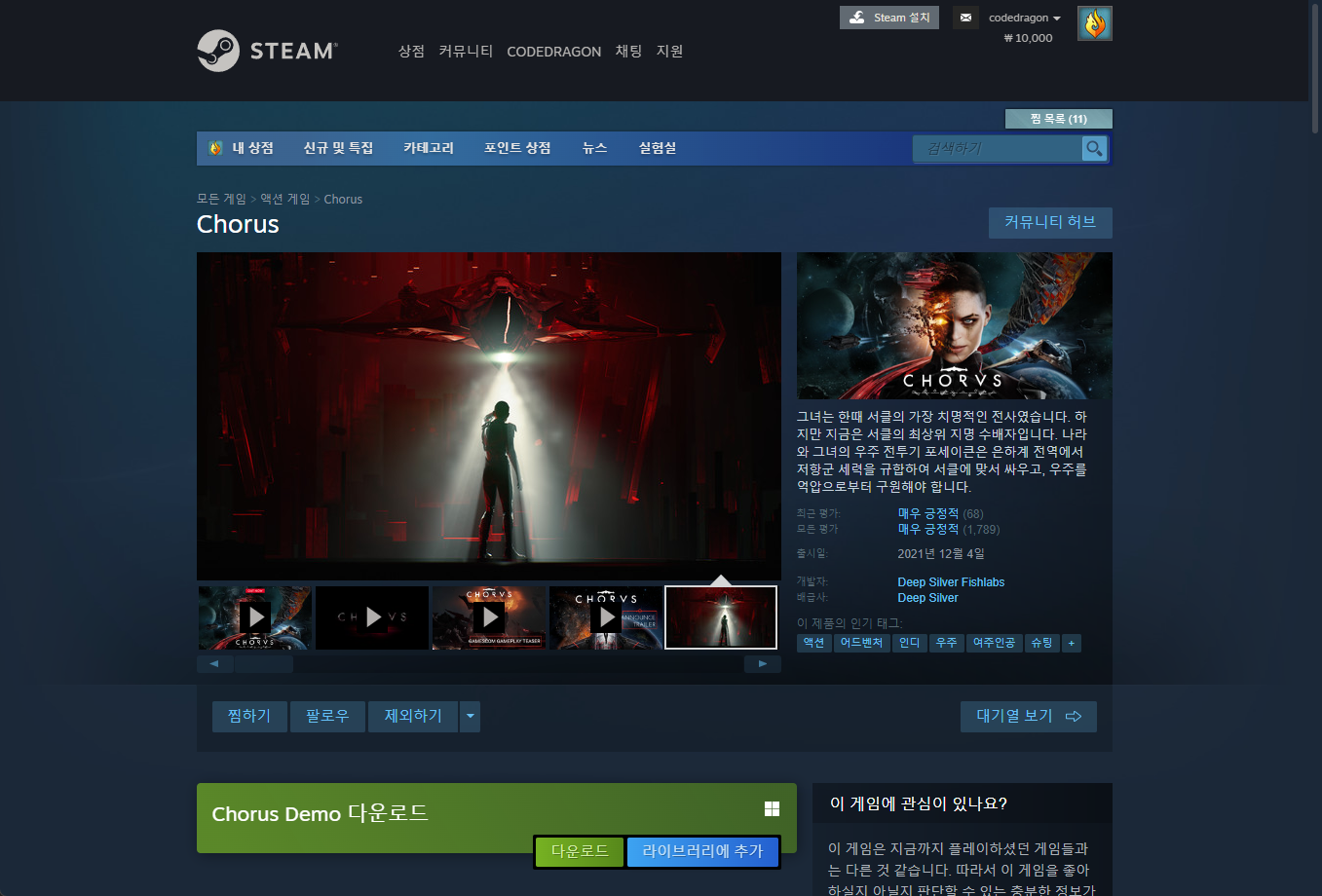Open CODEDRAGON profile menu
The height and width of the screenshot is (896, 1322).
point(553,52)
